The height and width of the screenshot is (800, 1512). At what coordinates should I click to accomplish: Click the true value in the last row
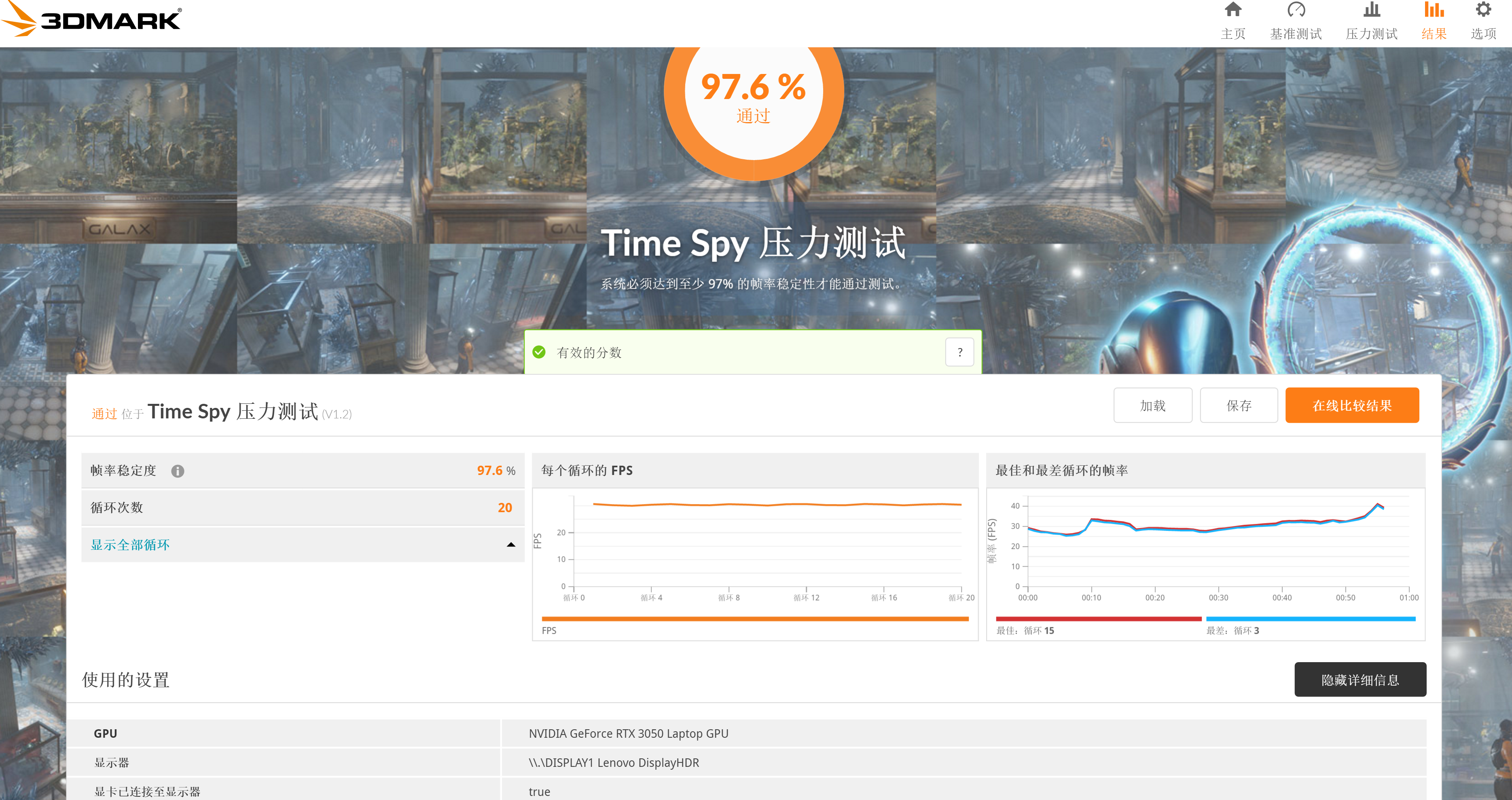(540, 792)
